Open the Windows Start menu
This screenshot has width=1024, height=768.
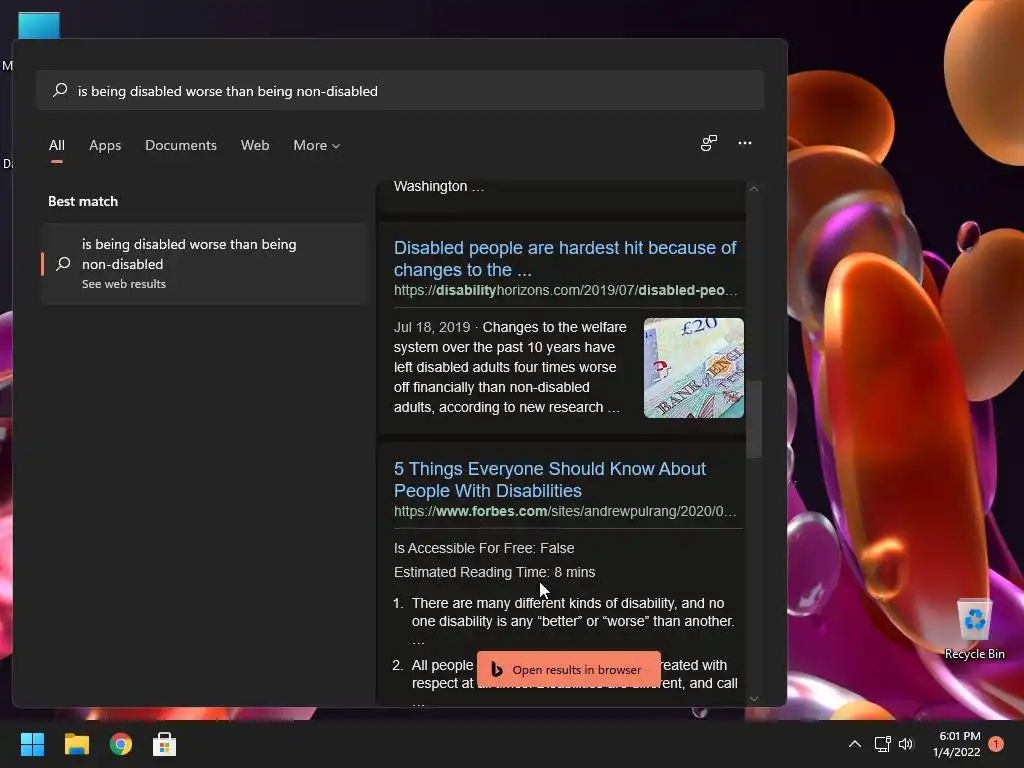tap(32, 744)
